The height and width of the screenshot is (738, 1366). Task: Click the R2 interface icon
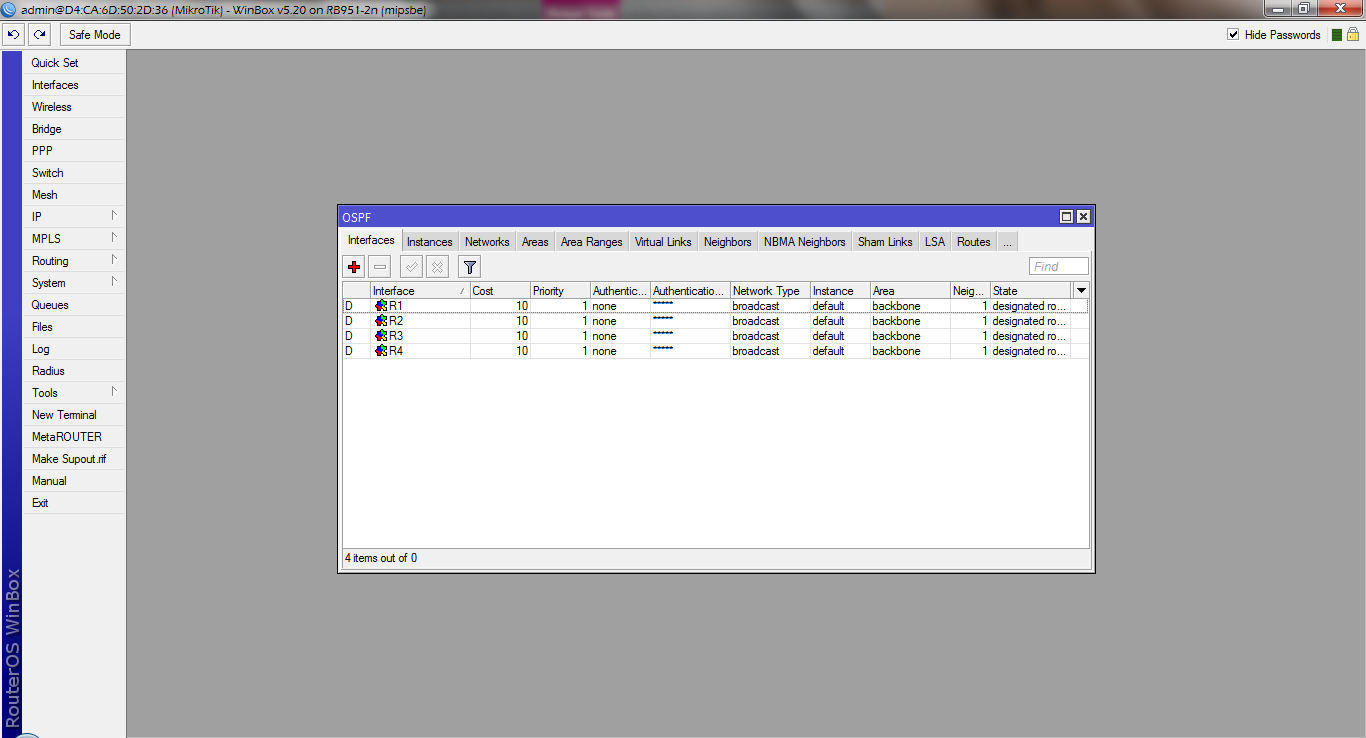click(381, 321)
